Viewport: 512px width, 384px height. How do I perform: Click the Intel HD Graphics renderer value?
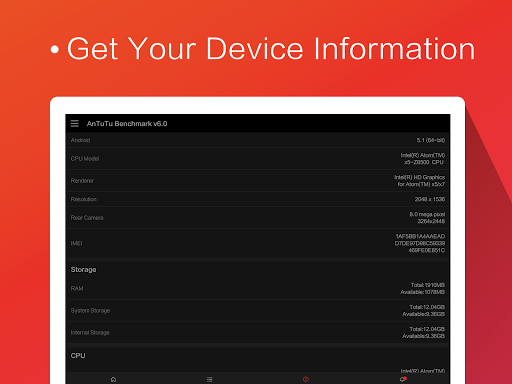(420, 181)
